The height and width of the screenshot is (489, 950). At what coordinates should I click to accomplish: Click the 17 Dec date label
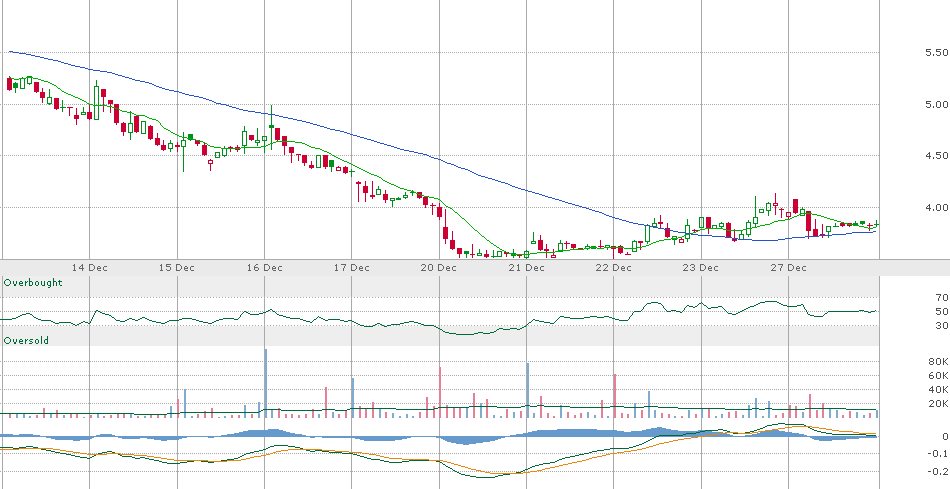pos(353,267)
